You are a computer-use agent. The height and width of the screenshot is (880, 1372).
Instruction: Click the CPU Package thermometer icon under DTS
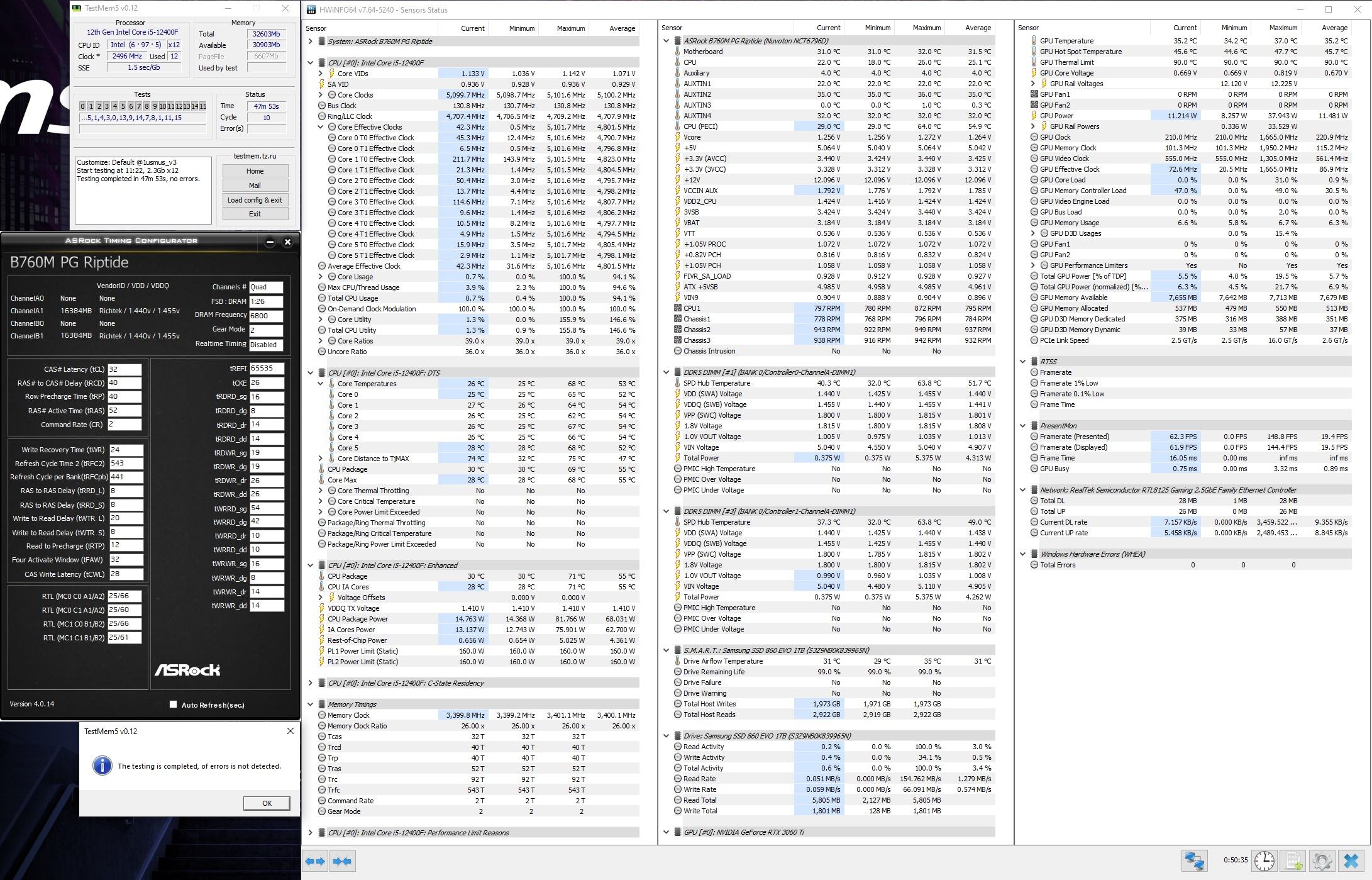[x=322, y=469]
